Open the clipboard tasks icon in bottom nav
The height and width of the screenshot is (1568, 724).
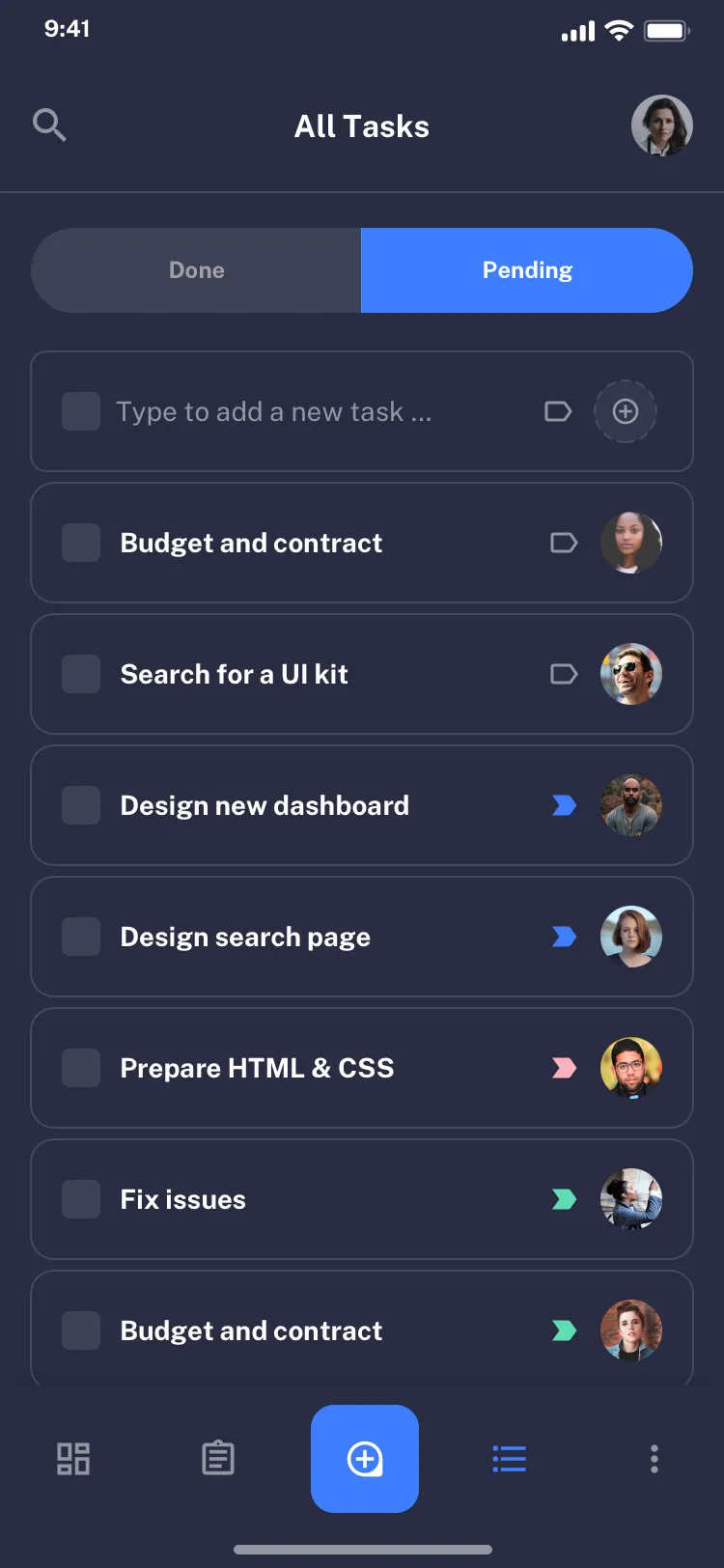[218, 1459]
